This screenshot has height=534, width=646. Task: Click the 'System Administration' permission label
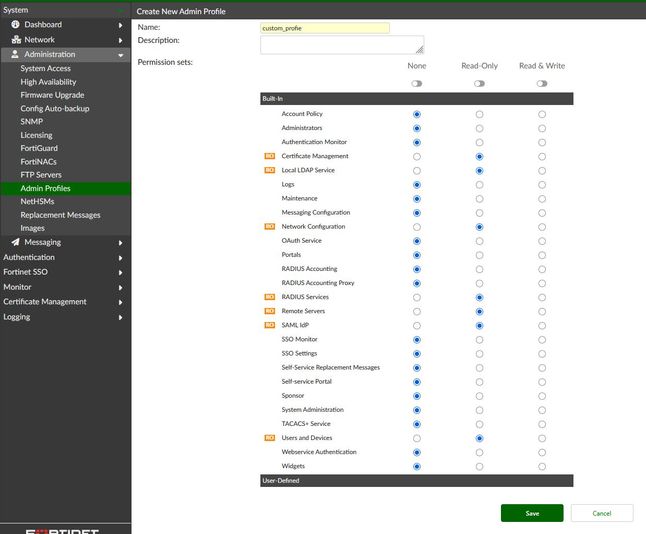click(312, 410)
